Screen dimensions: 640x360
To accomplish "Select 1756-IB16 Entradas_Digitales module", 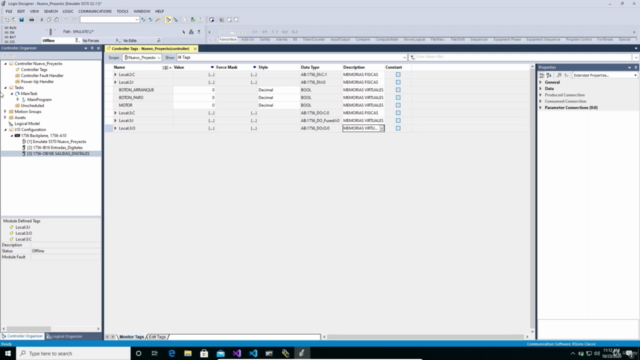I will [55, 147].
